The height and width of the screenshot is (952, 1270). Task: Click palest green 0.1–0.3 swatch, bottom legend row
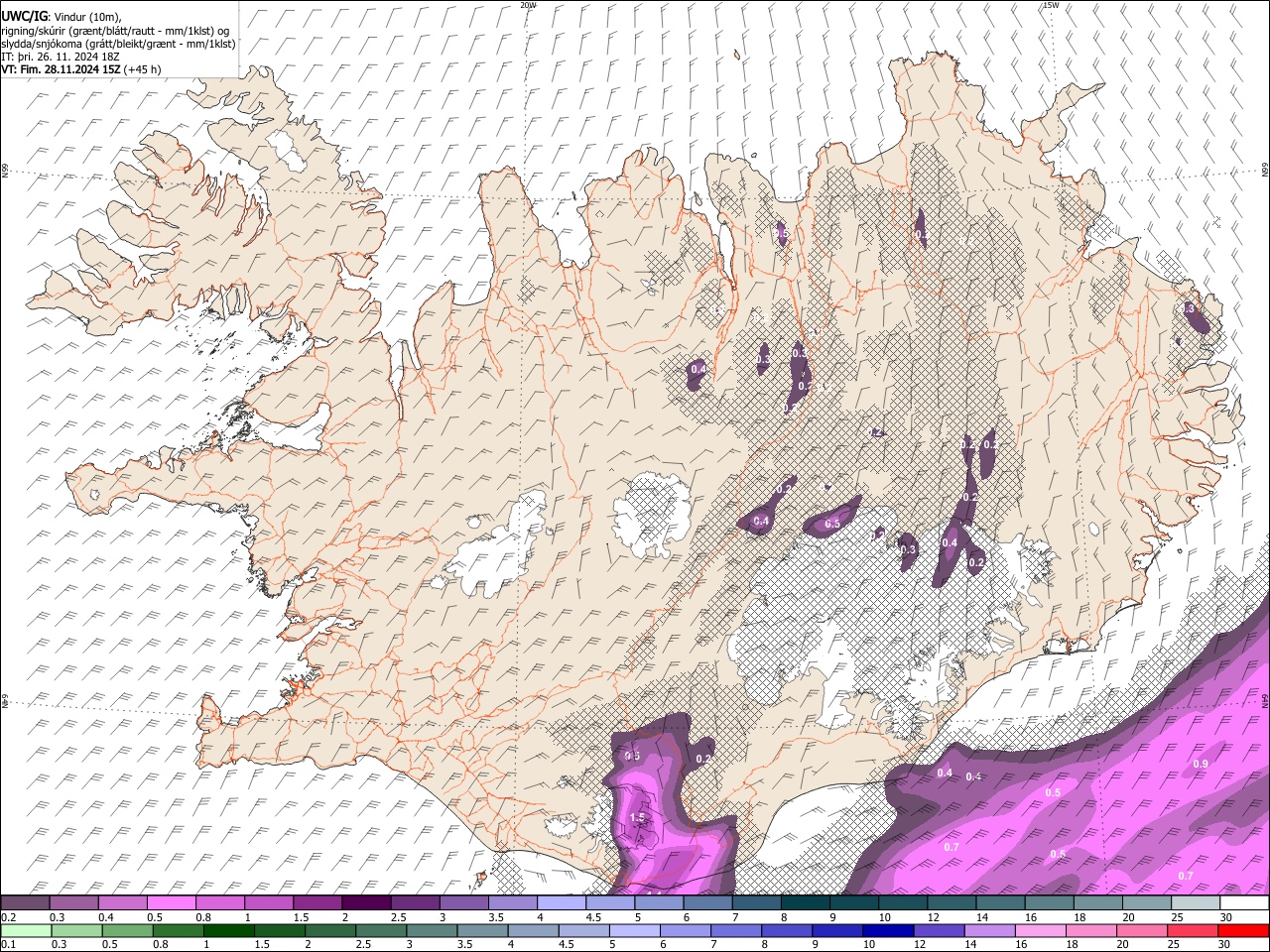point(26,930)
